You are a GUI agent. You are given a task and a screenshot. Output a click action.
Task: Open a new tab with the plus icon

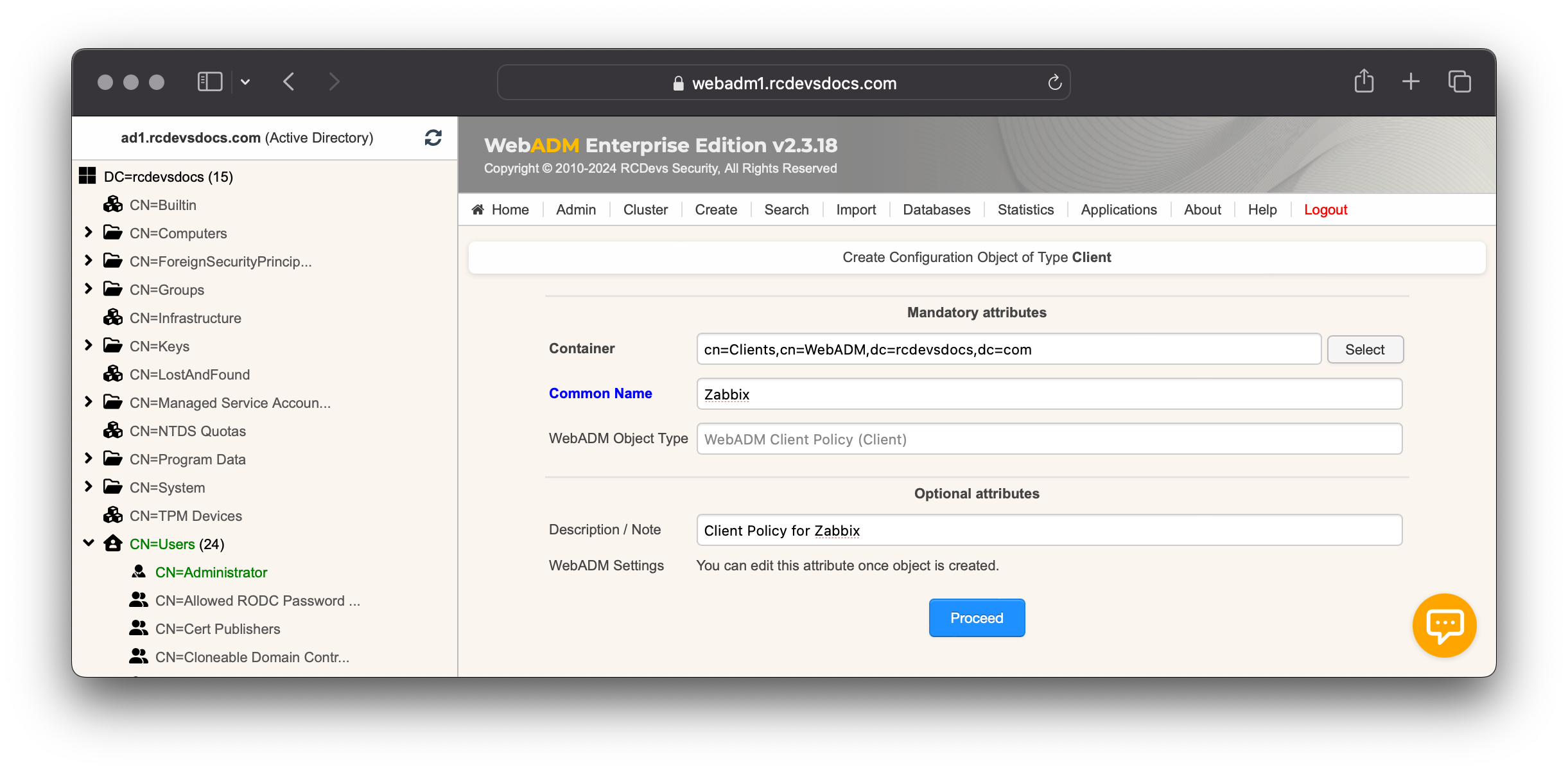[1411, 82]
